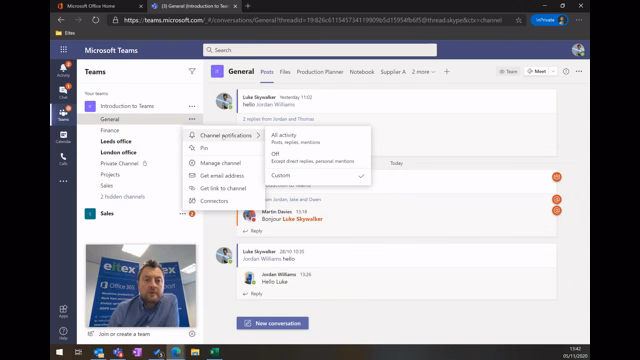Image resolution: width=640 pixels, height=360 pixels.
Task: Start a New conversation
Action: click(x=272, y=323)
